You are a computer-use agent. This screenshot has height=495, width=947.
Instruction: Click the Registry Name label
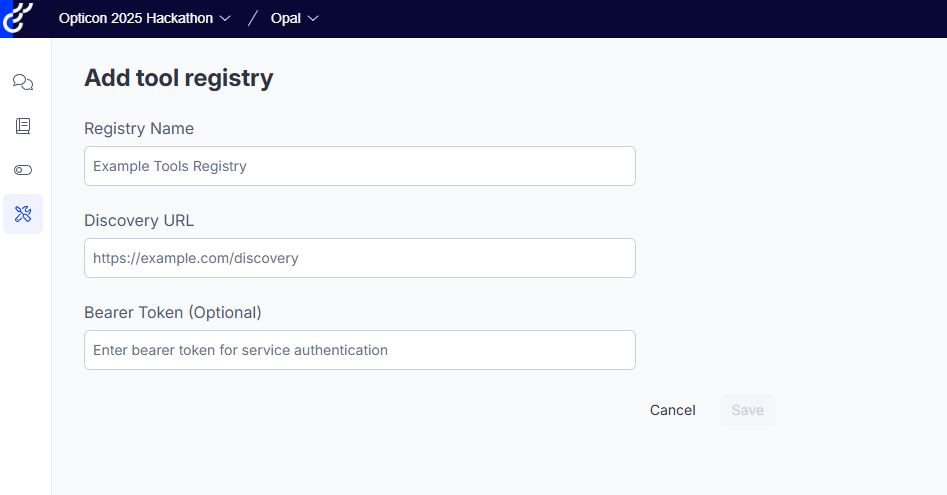[139, 129]
